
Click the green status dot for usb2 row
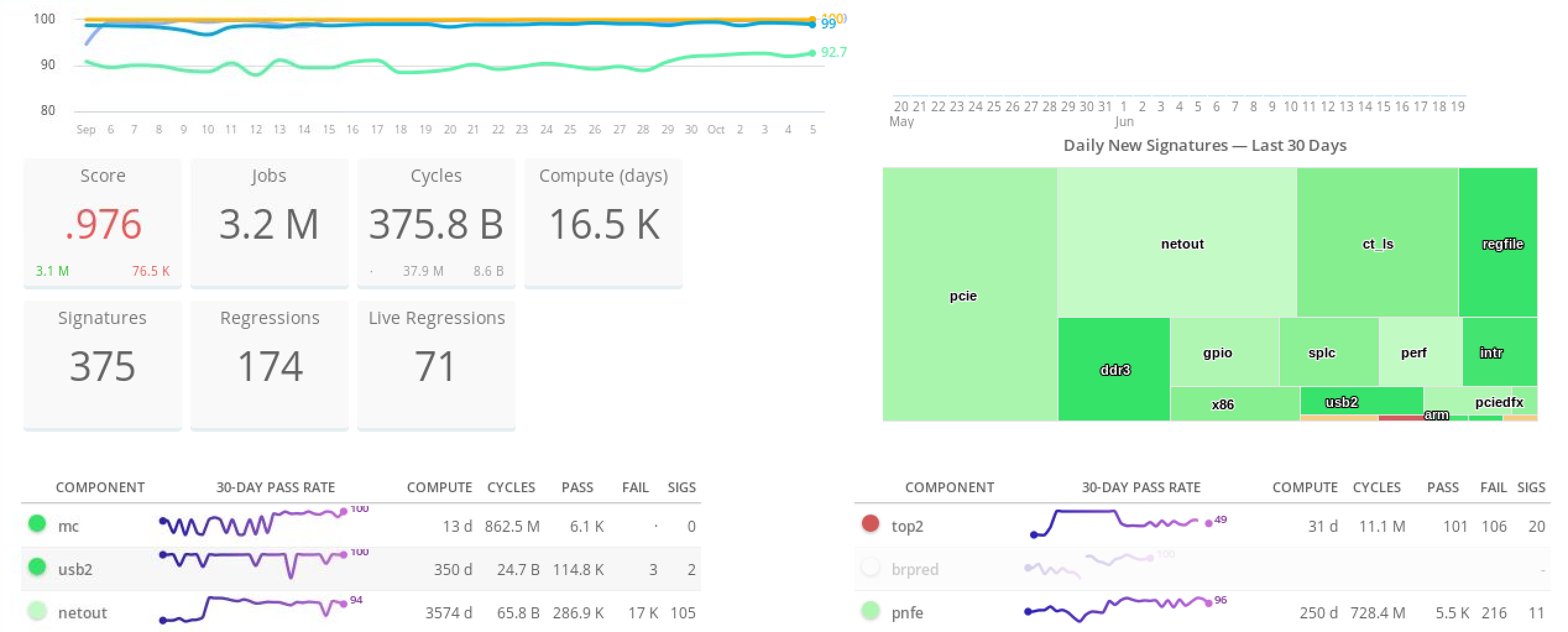coord(37,566)
